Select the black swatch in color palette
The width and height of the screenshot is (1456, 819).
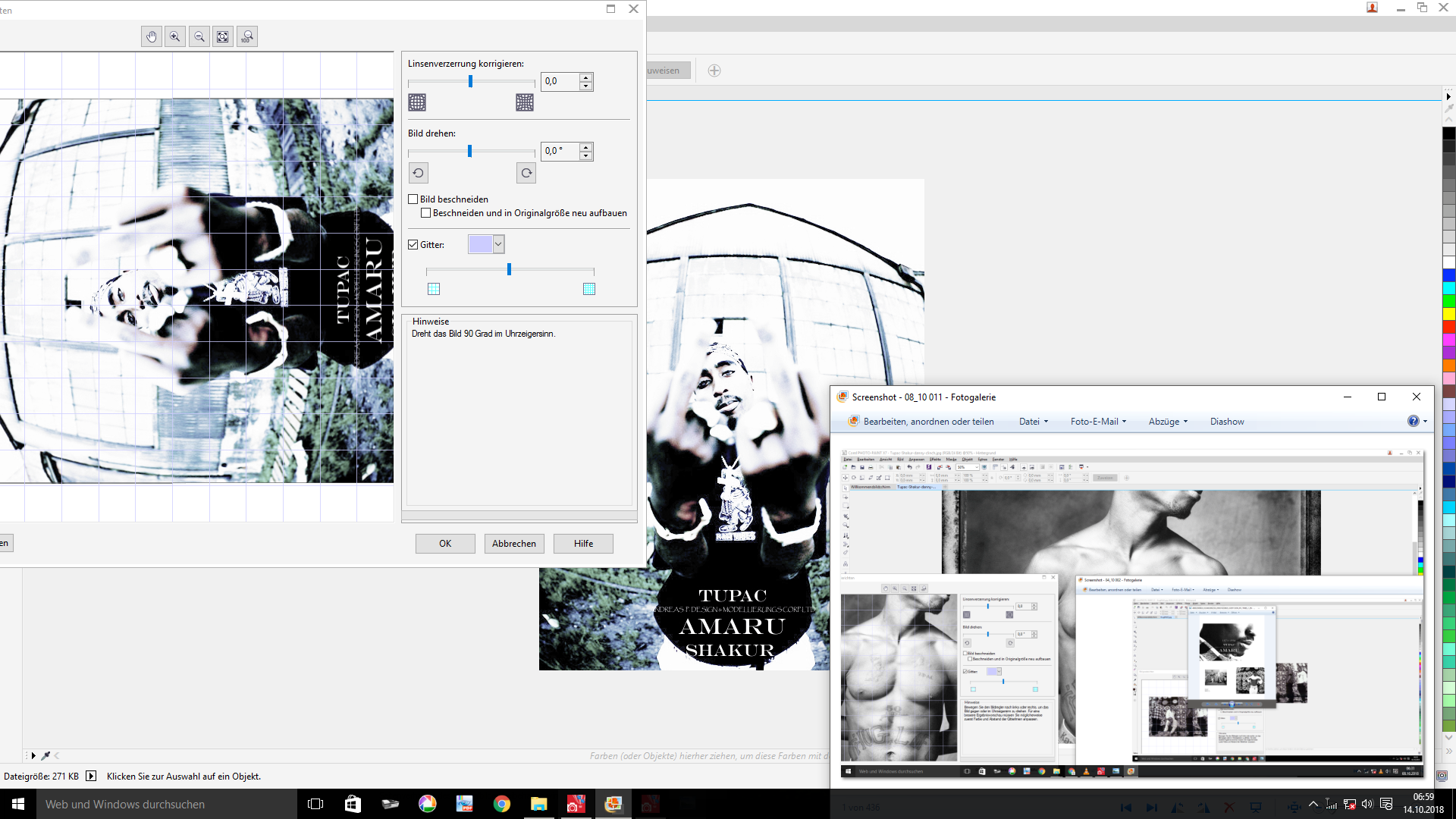1449,133
